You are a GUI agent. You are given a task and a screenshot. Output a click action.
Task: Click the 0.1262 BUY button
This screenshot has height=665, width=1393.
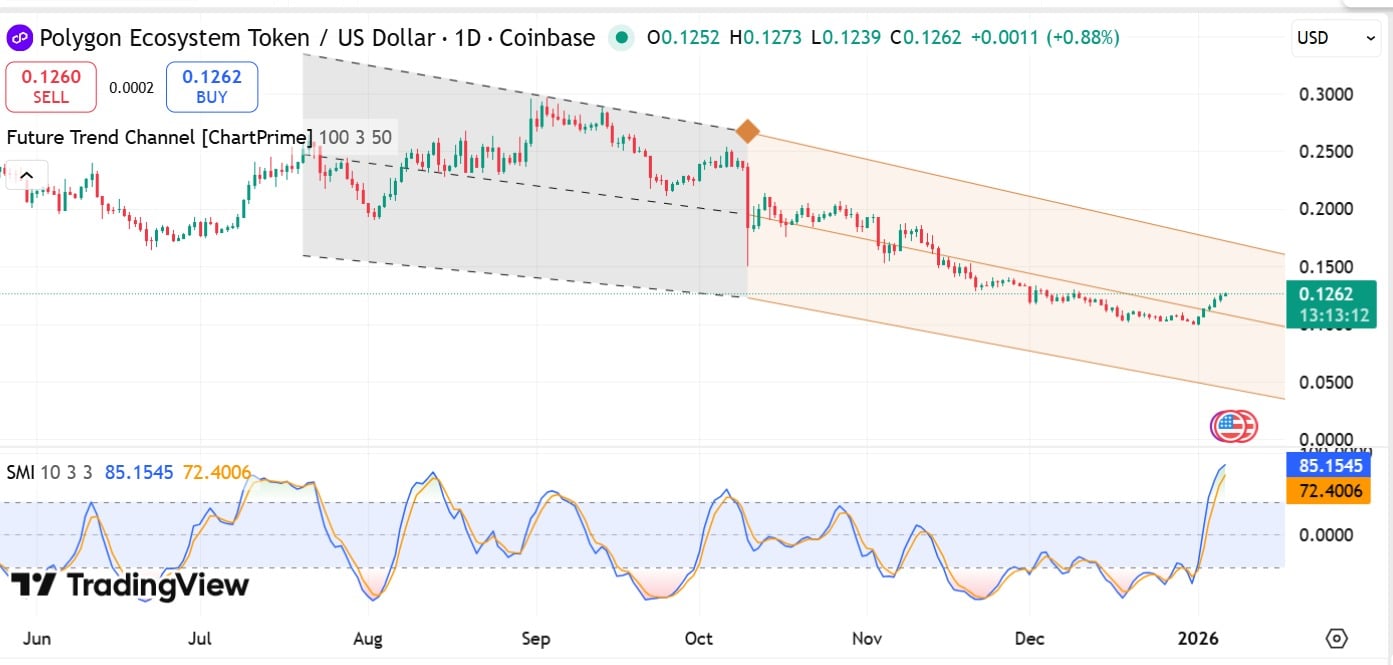pyautogui.click(x=212, y=87)
